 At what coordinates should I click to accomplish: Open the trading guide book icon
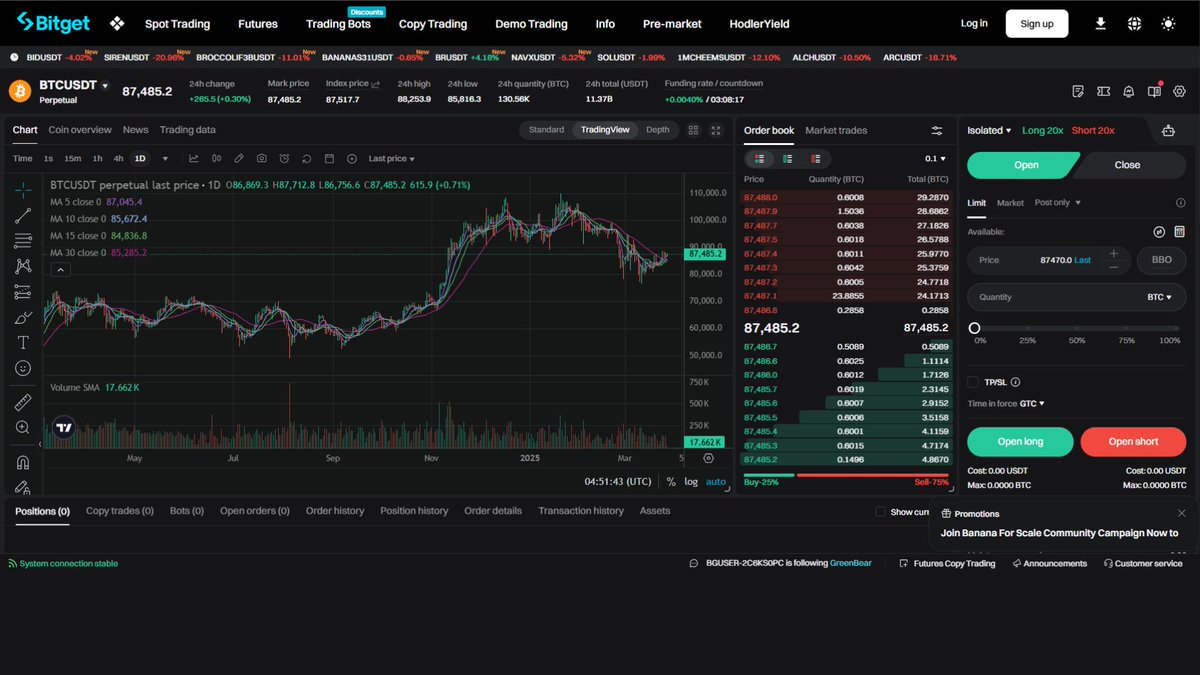coord(1154,91)
